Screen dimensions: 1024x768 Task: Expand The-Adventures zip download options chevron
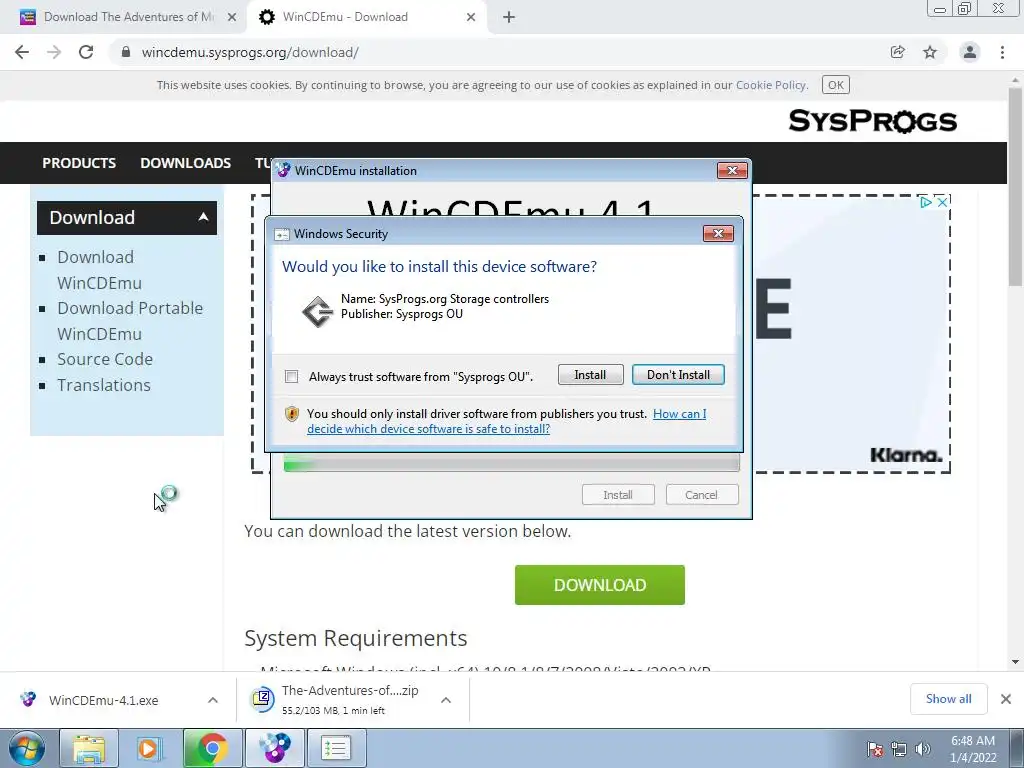point(446,699)
